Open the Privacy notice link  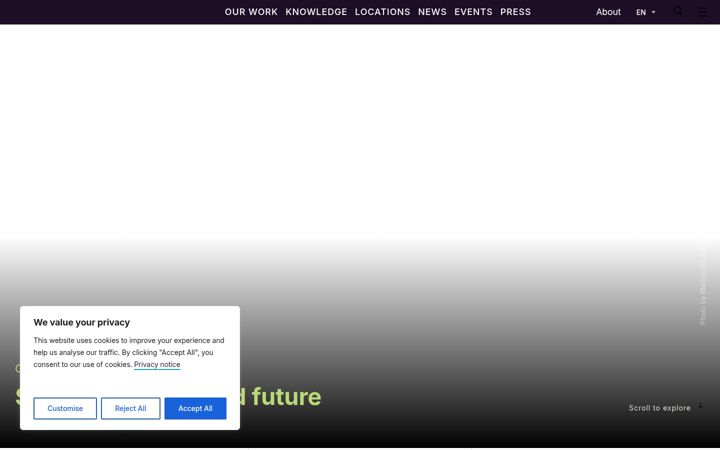(x=157, y=365)
